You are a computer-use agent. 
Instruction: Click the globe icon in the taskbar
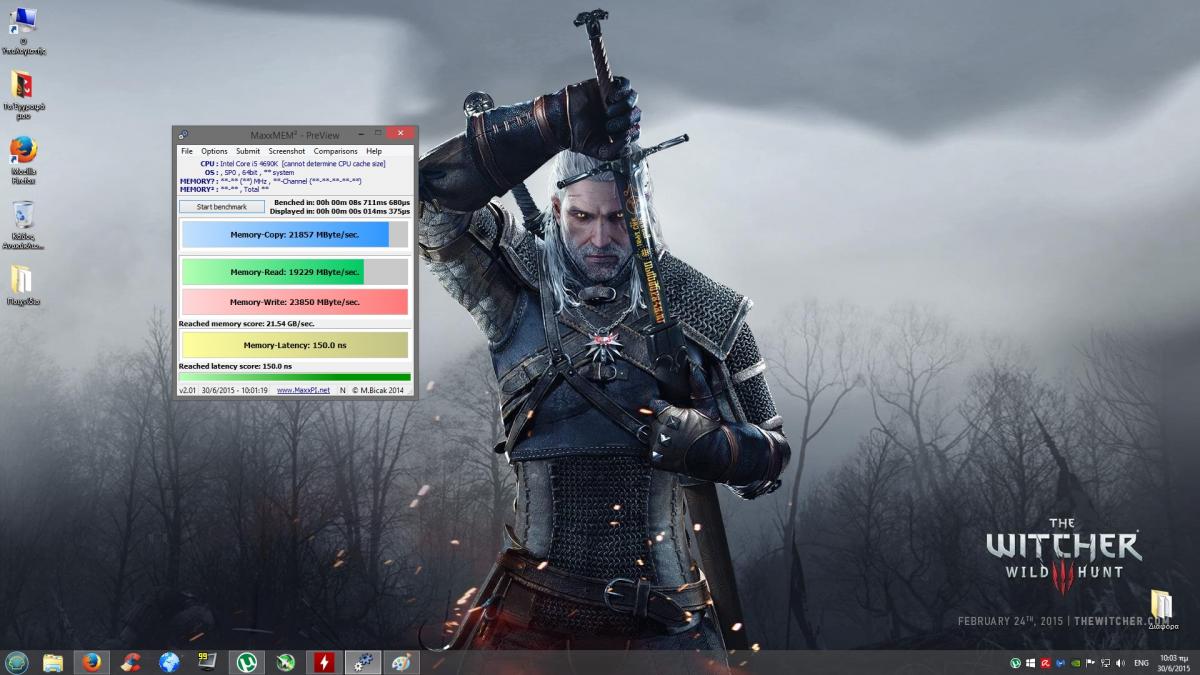click(x=169, y=662)
